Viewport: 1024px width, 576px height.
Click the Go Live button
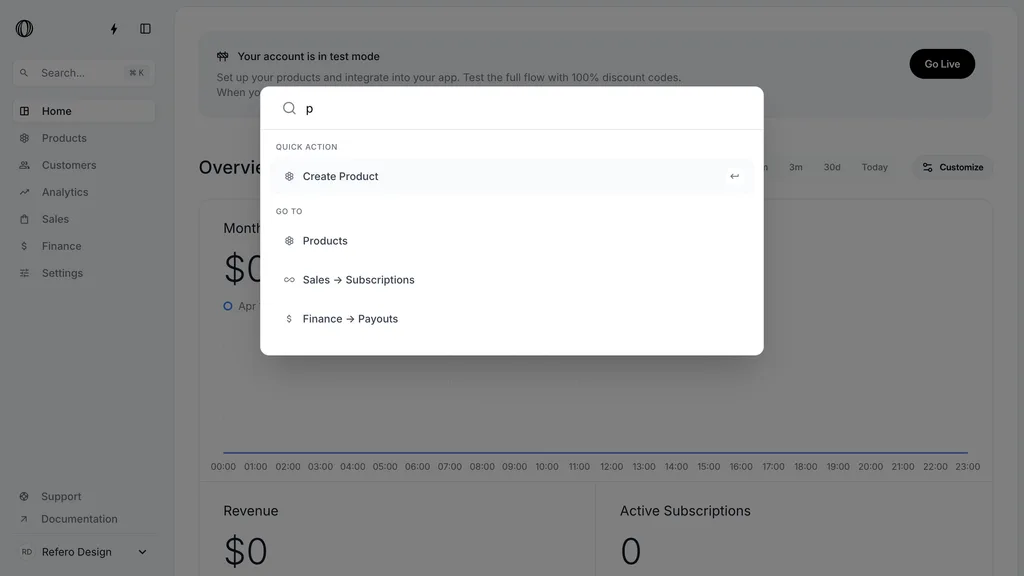pyautogui.click(x=942, y=64)
